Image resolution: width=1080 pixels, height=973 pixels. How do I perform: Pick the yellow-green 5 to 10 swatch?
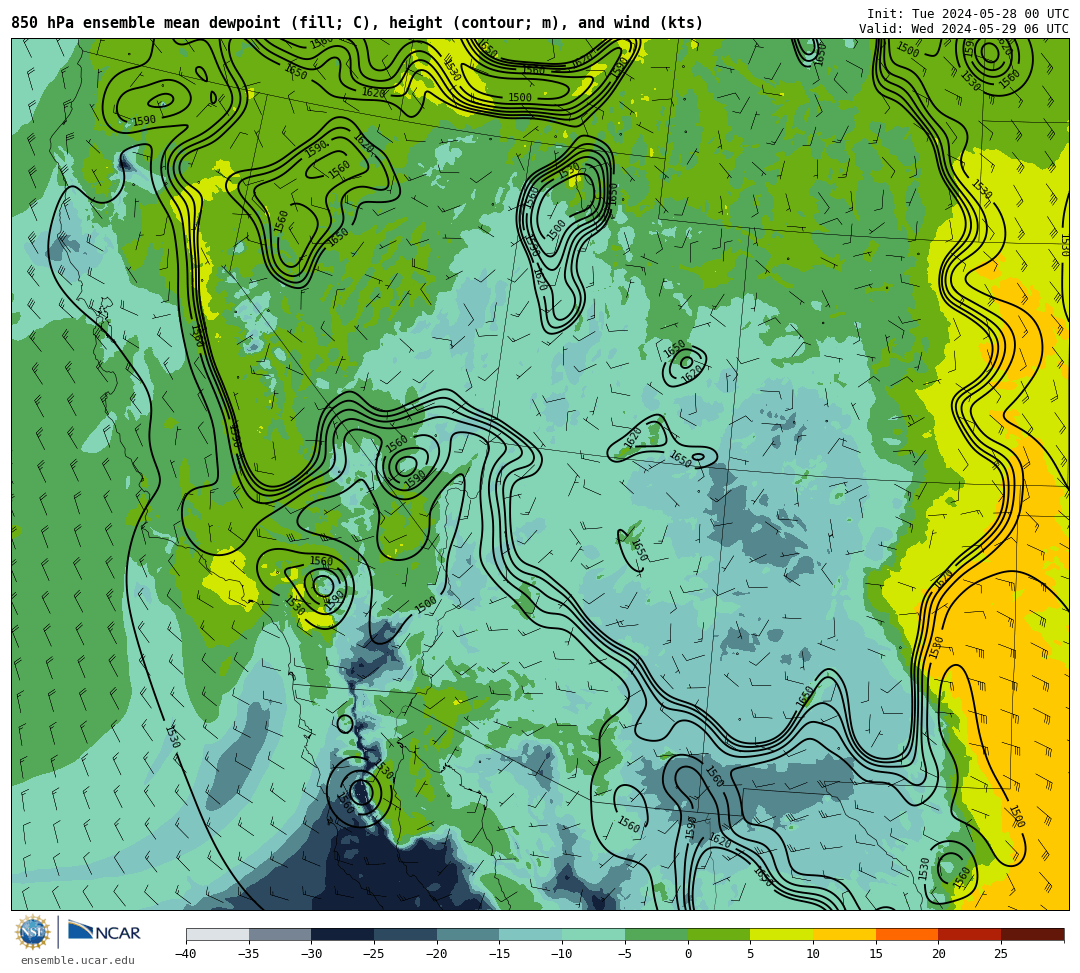coord(781,934)
